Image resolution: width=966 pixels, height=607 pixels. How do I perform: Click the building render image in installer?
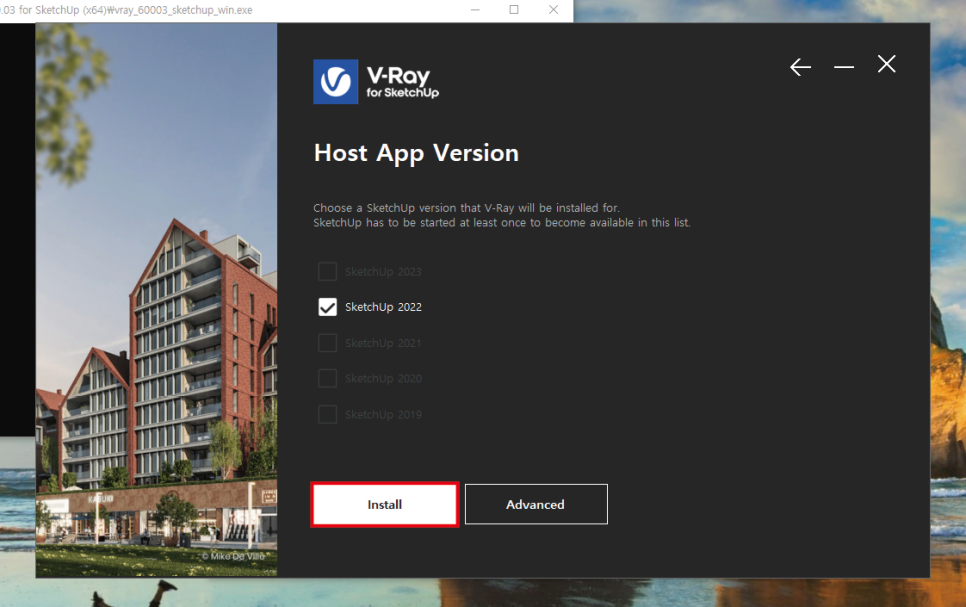[156, 300]
